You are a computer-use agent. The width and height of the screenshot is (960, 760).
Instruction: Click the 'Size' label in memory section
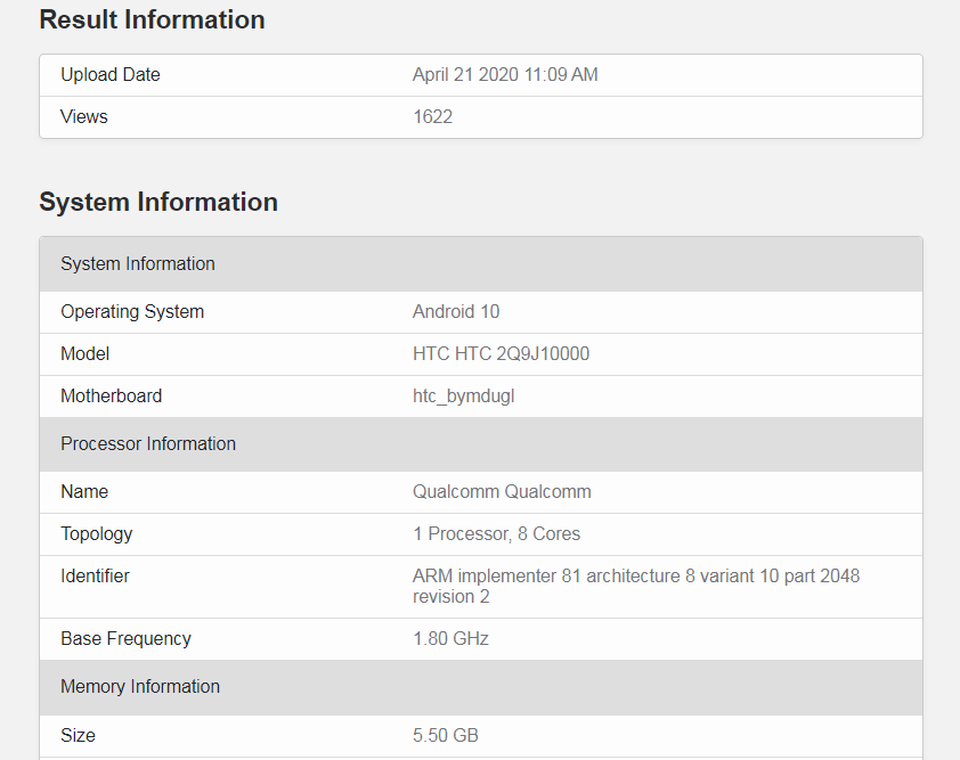tap(78, 736)
